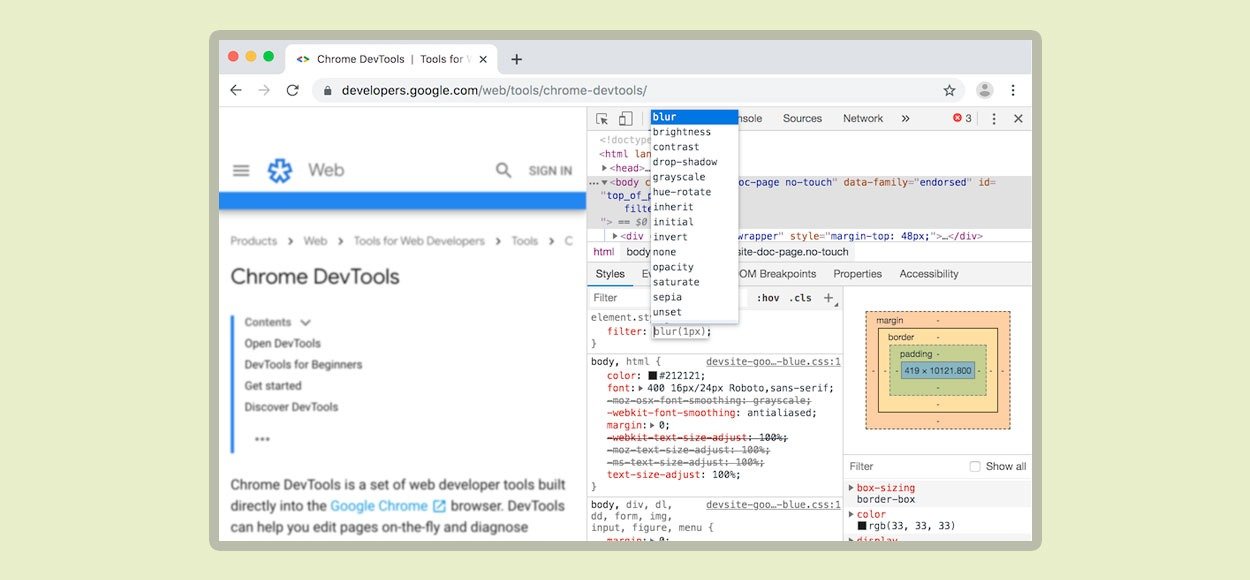Viewport: 1250px width, 580px height.
Task: Open the page hamburger menu icon
Action: pos(241,171)
